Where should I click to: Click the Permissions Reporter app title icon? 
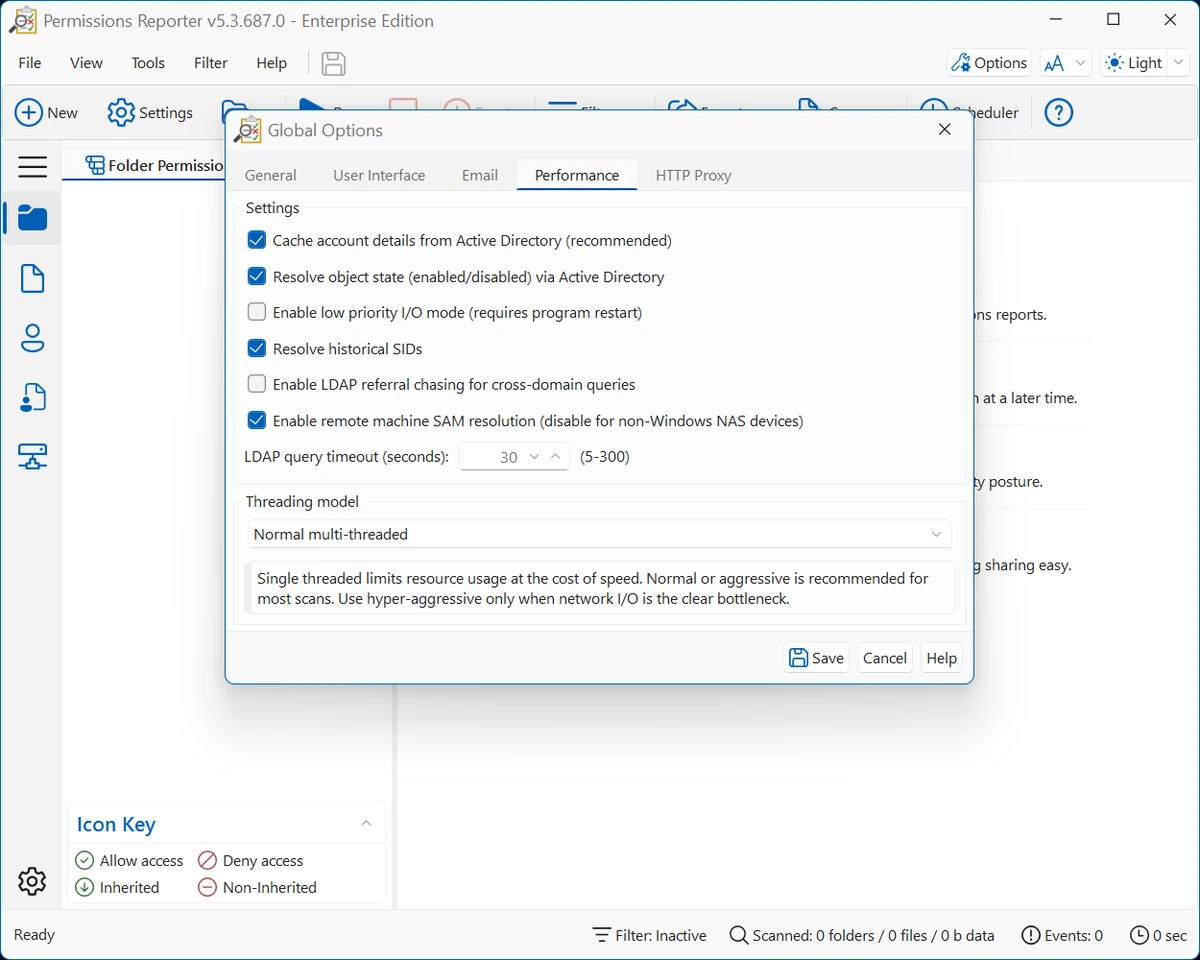(23, 20)
